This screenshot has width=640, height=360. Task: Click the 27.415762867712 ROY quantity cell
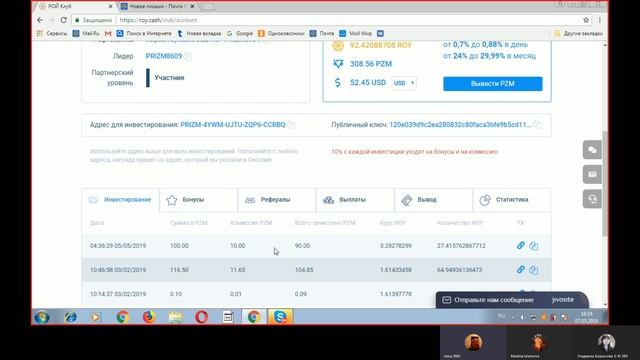click(x=461, y=246)
